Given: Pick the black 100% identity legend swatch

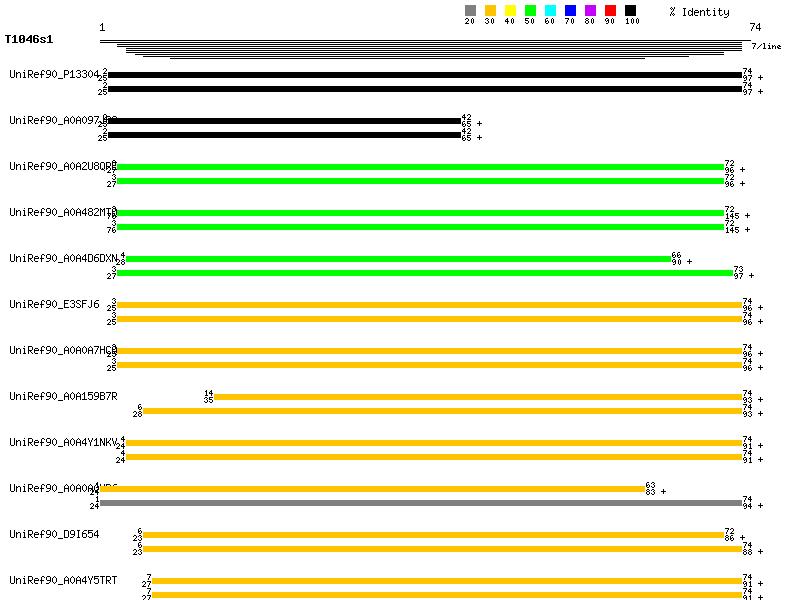Looking at the screenshot, I should tap(630, 11).
